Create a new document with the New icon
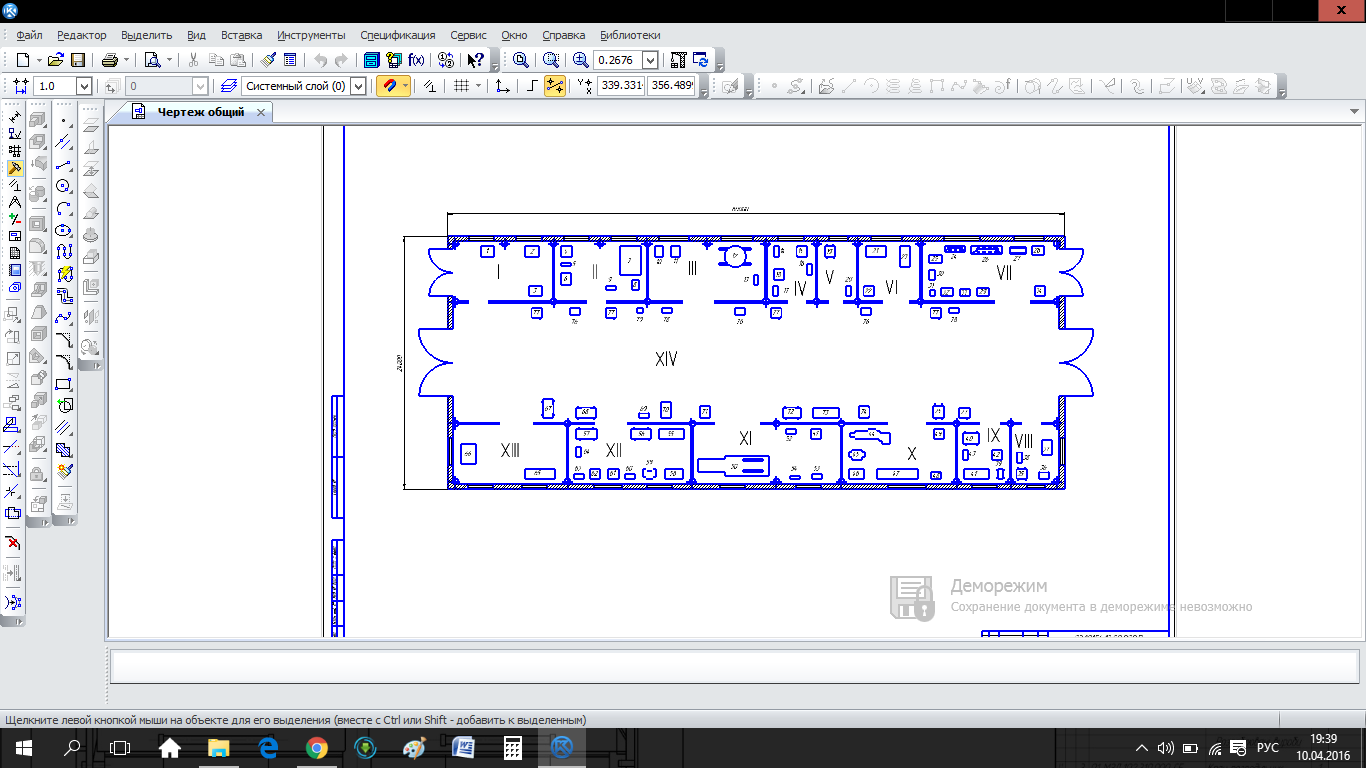Image resolution: width=1366 pixels, height=768 pixels. (x=22, y=60)
